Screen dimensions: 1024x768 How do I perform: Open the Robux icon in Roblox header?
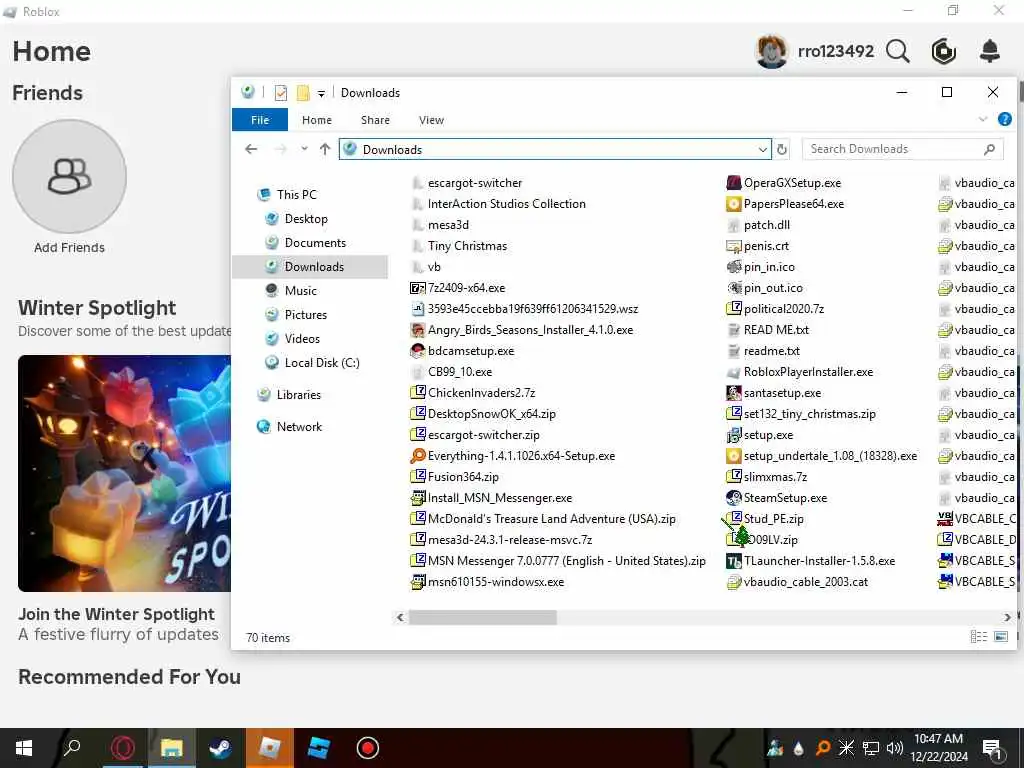tap(943, 51)
